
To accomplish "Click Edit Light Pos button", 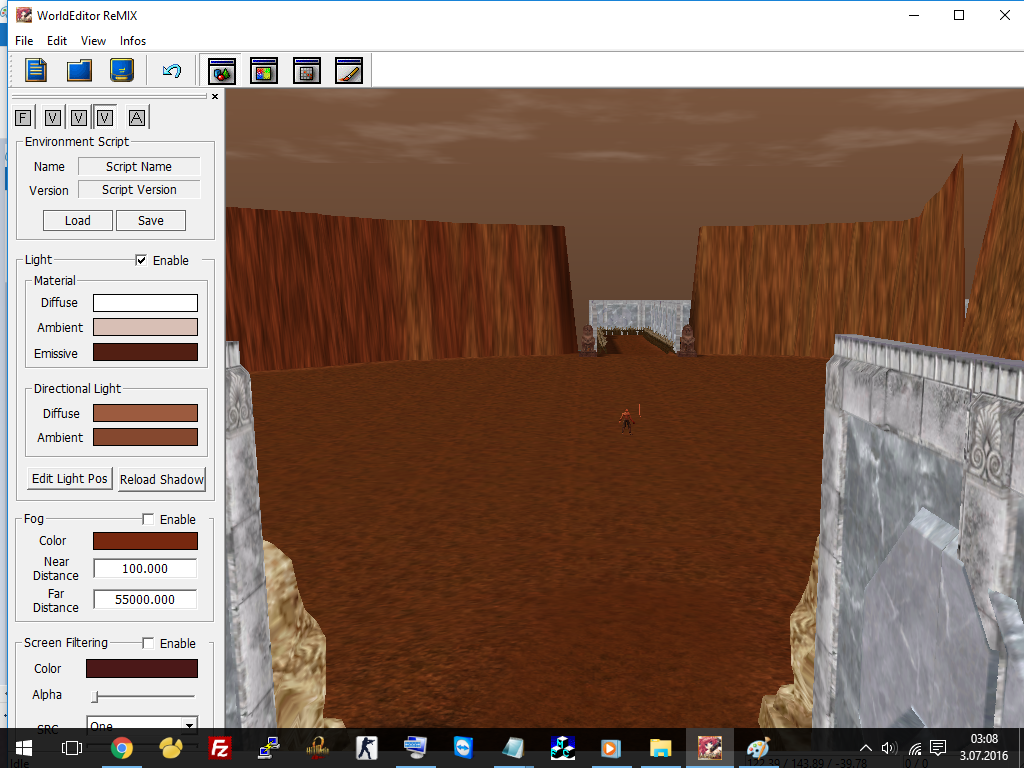I will (69, 479).
